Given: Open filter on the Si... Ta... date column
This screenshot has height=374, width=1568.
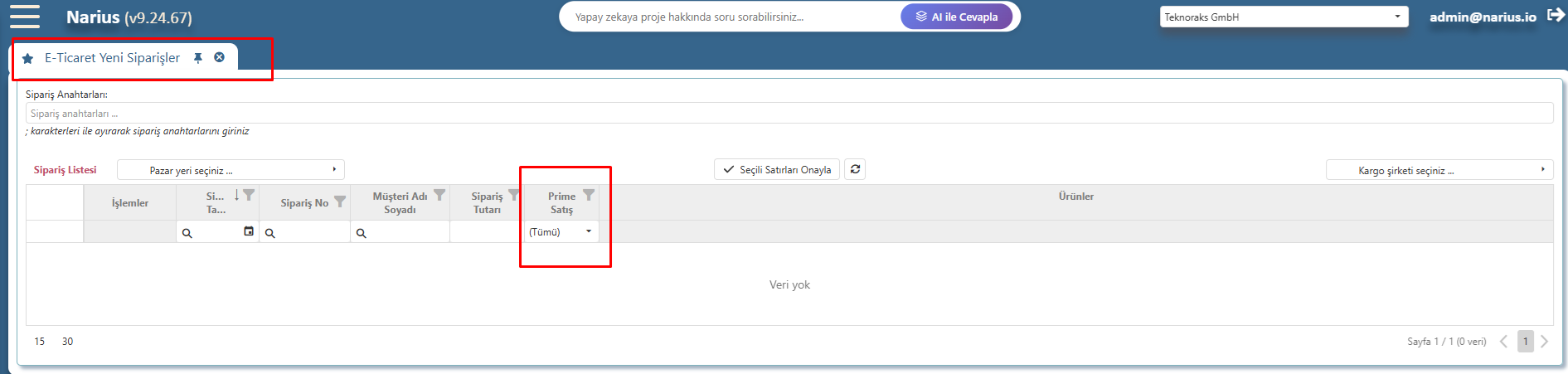Looking at the screenshot, I should coord(249,195).
